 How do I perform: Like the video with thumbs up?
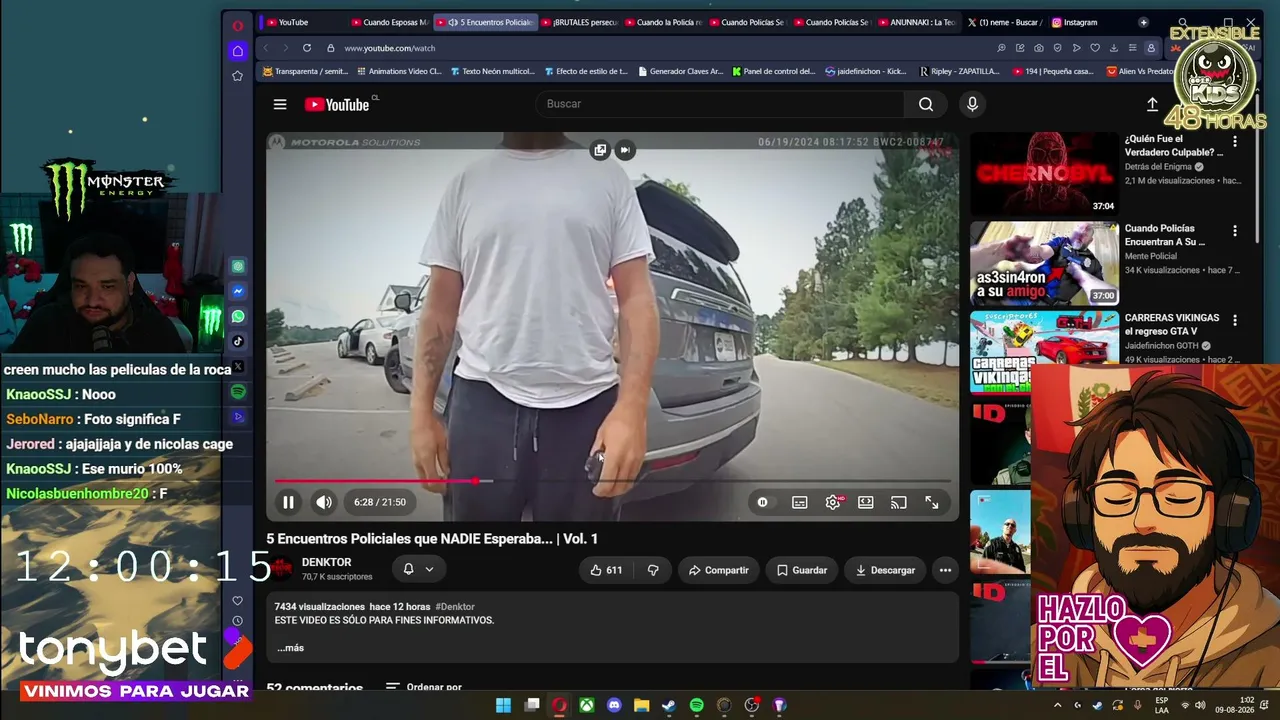click(x=606, y=570)
